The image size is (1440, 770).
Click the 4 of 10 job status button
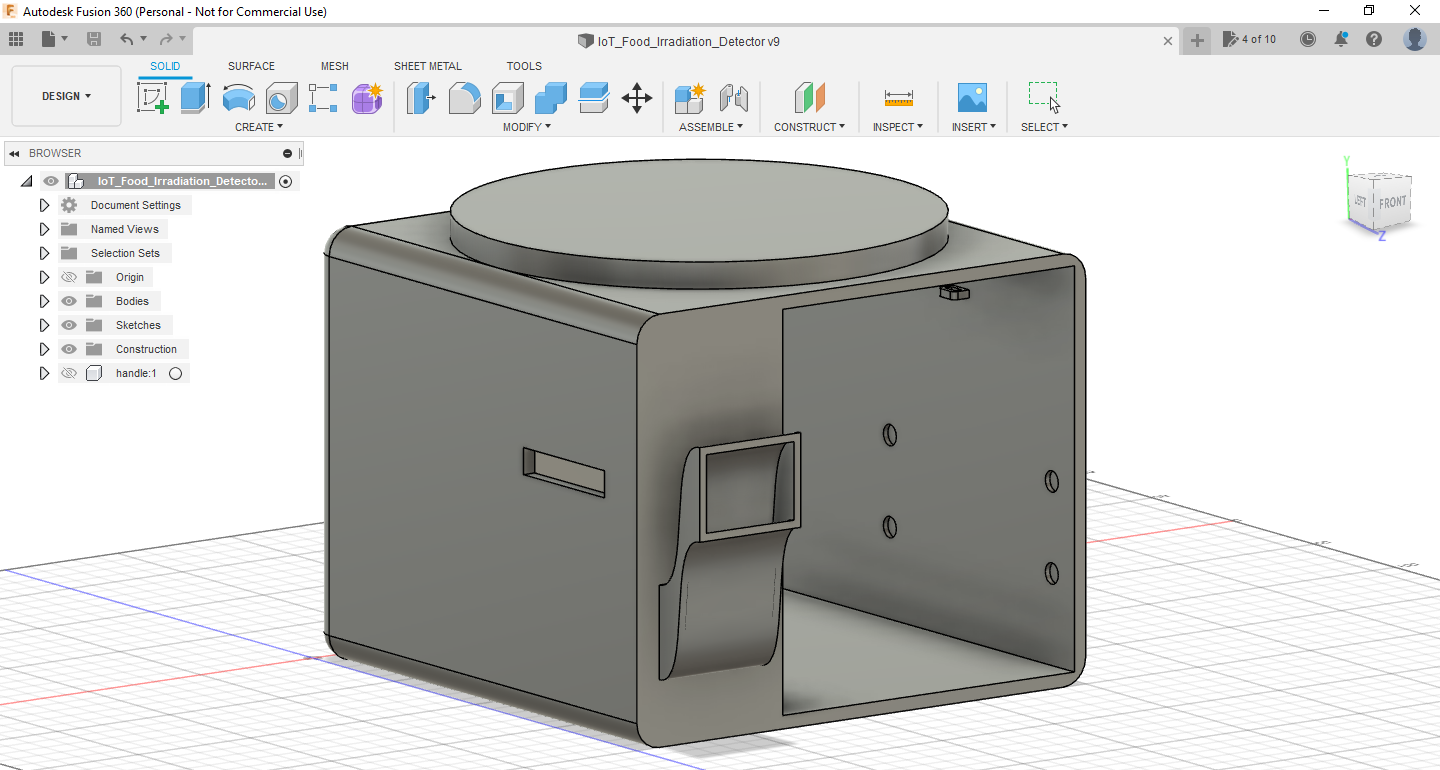pos(1249,39)
